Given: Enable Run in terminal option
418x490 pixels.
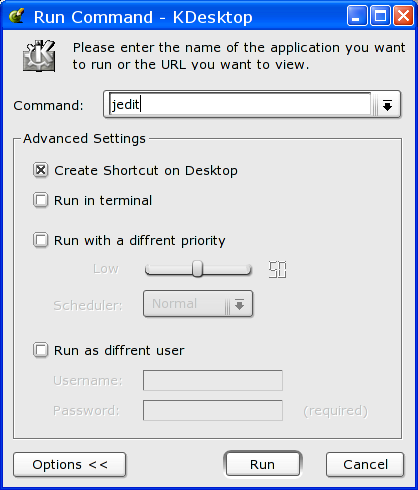Looking at the screenshot, I should [41, 200].
